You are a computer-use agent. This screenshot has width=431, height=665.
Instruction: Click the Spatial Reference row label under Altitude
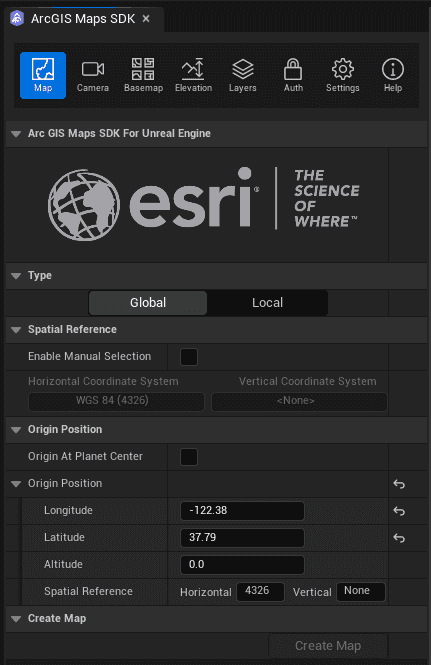coord(88,591)
